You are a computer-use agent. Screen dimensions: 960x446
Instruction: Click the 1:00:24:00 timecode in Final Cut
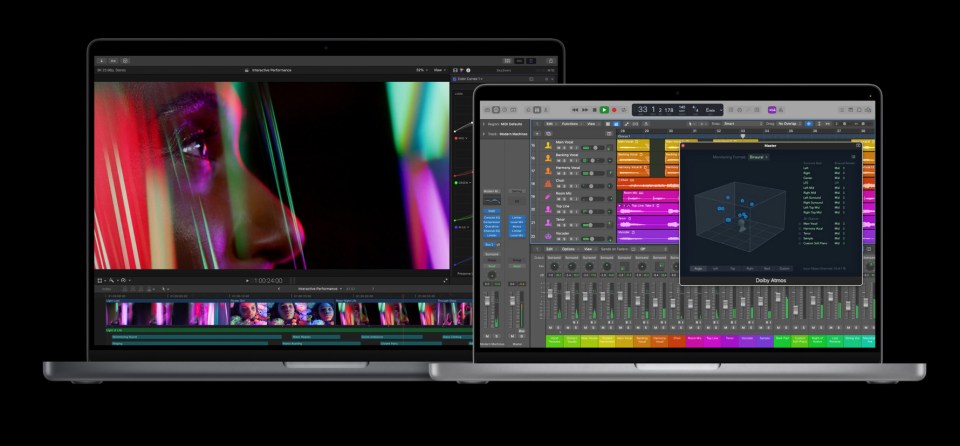pos(268,281)
